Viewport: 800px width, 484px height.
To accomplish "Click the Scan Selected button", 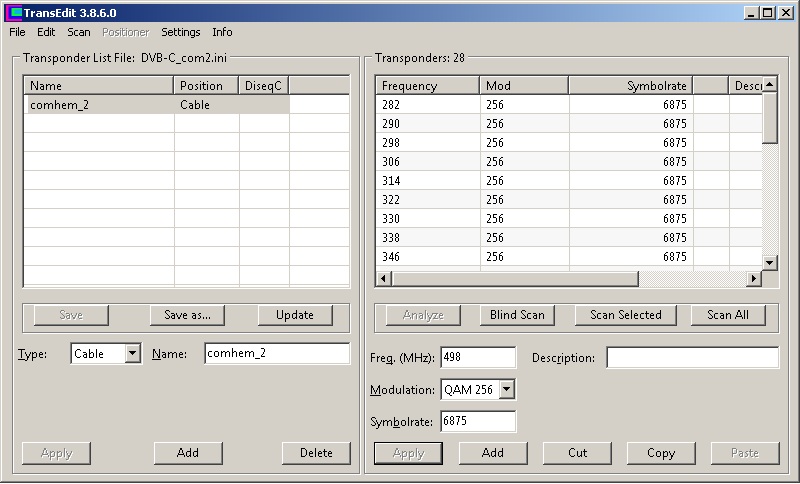I will pyautogui.click(x=625, y=315).
